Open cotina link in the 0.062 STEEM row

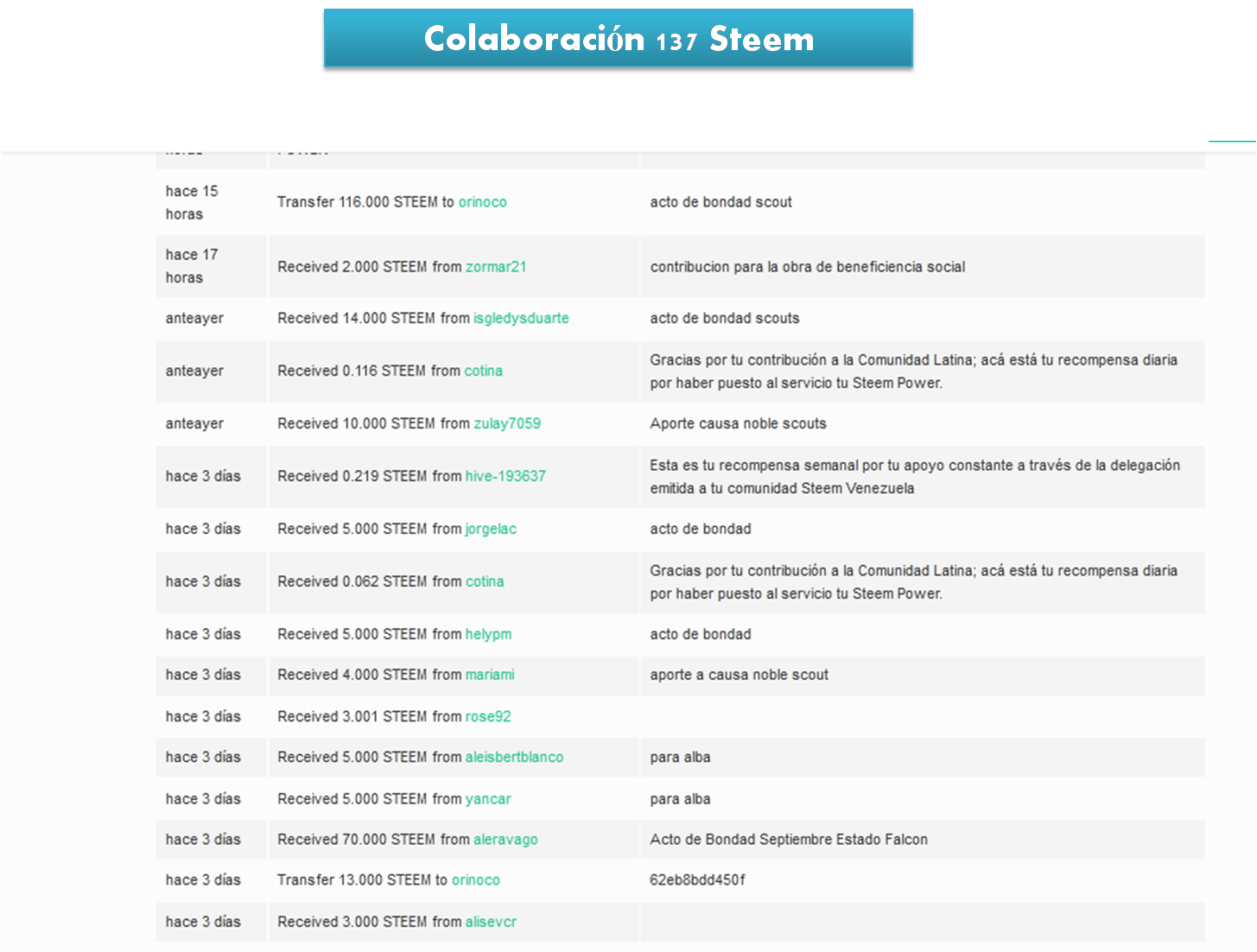(x=485, y=581)
